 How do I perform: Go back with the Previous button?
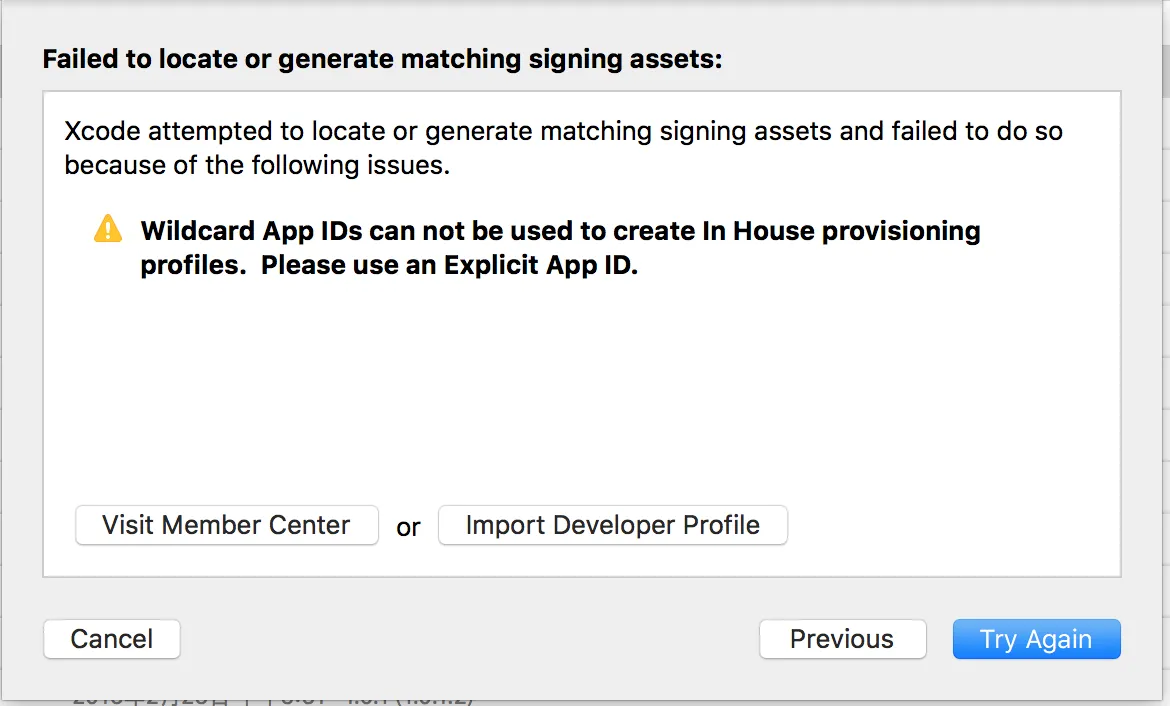842,639
